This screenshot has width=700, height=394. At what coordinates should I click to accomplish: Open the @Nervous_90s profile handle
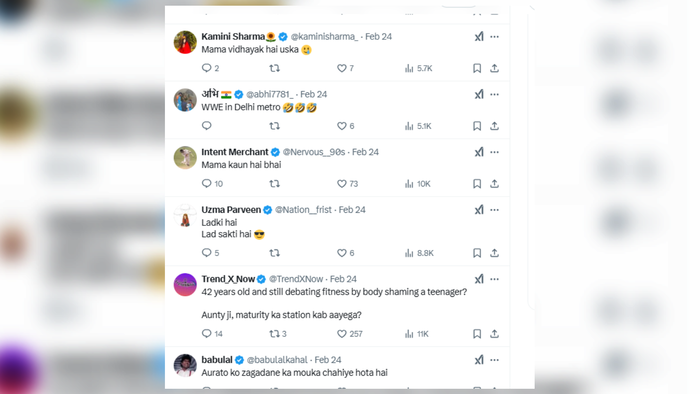click(314, 152)
